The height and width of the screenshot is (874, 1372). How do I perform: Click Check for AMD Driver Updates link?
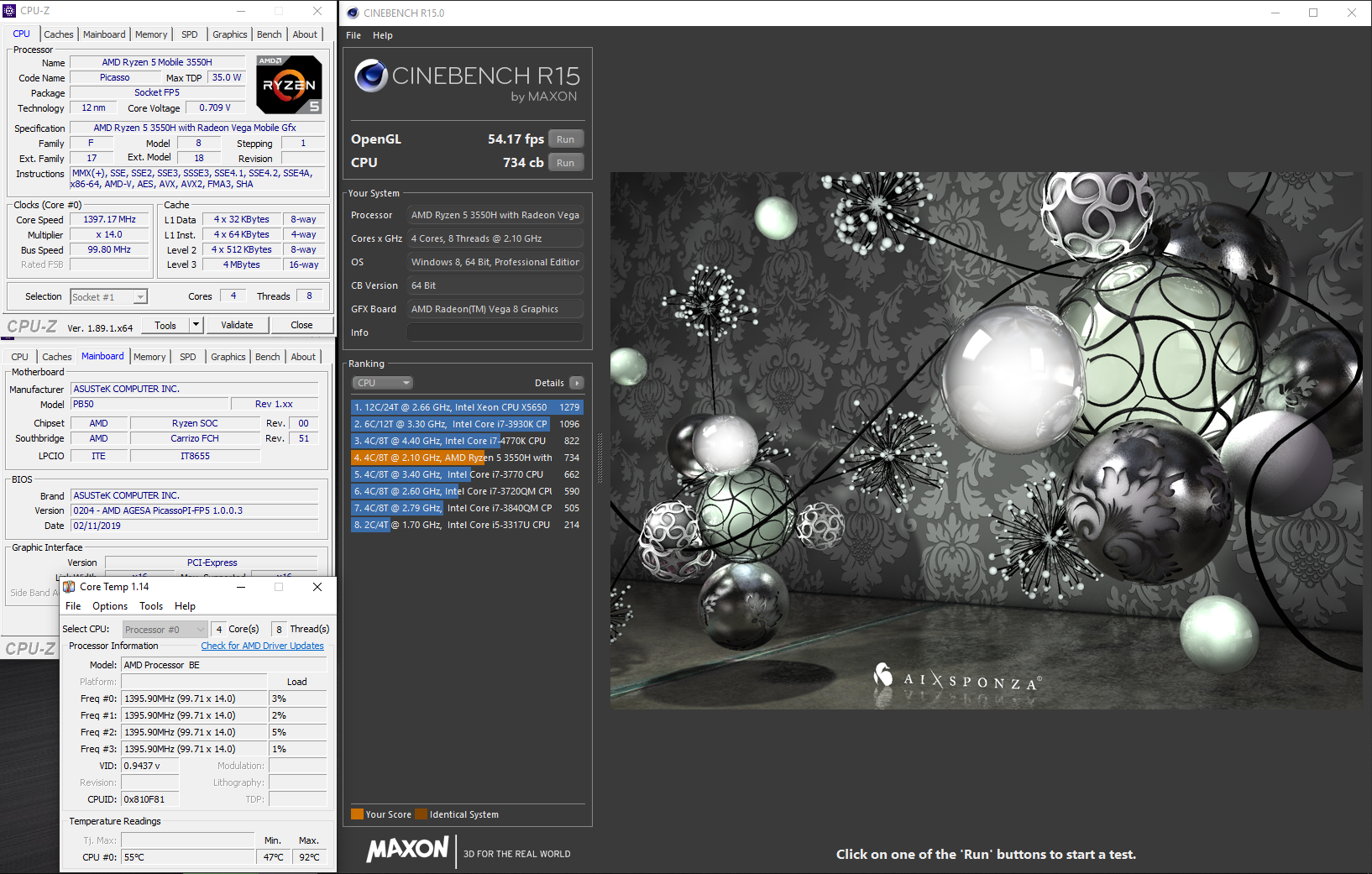pyautogui.click(x=262, y=646)
